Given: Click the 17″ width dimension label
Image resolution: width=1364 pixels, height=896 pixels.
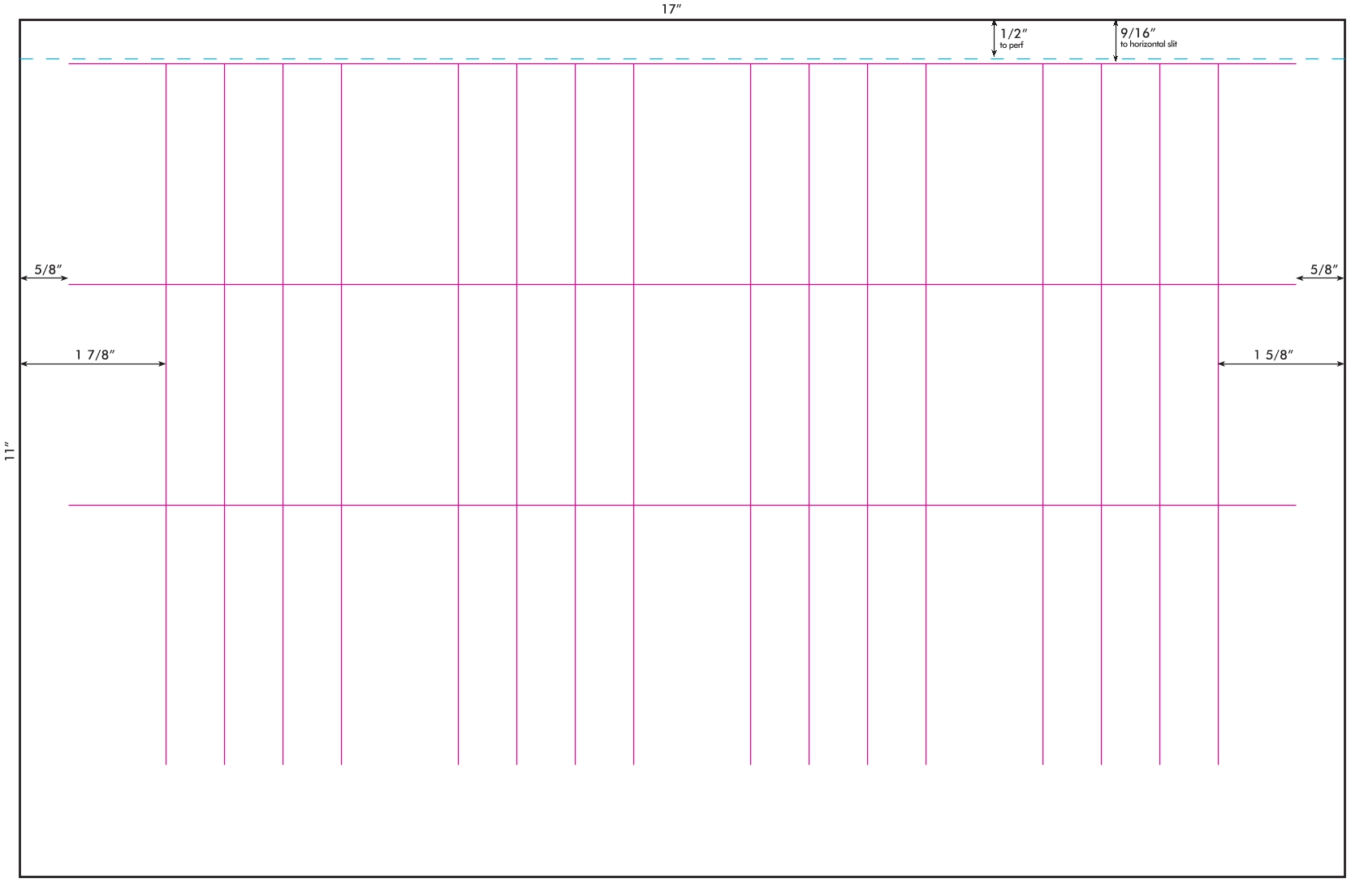Looking at the screenshot, I should (x=671, y=9).
